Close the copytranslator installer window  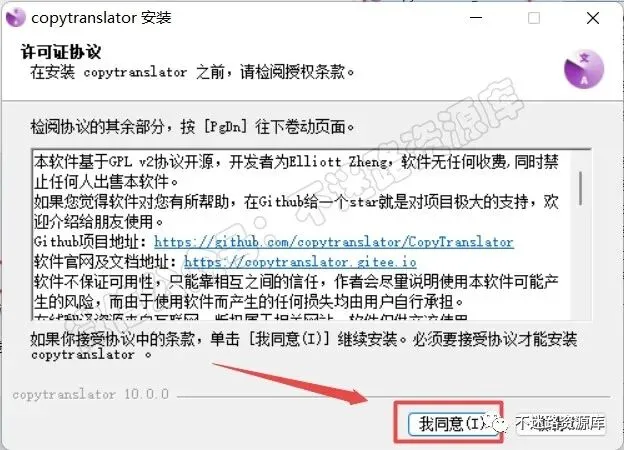click(x=593, y=18)
